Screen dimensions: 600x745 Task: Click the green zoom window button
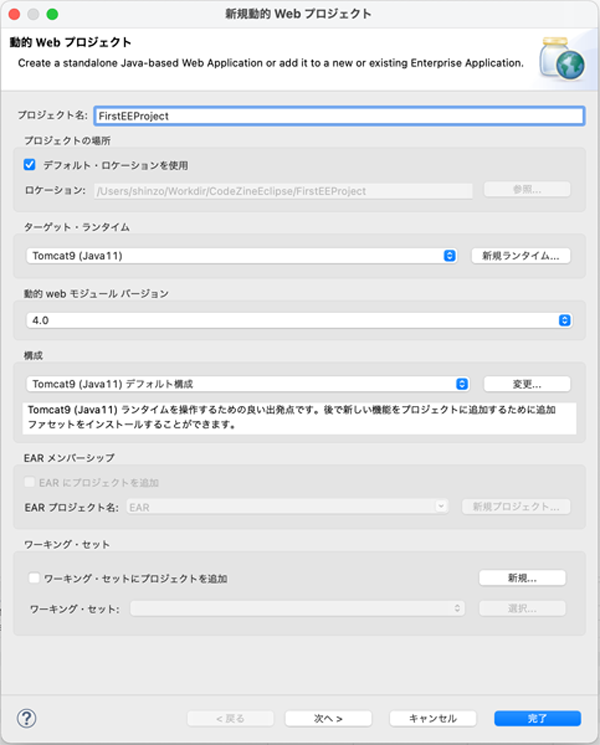(x=52, y=14)
